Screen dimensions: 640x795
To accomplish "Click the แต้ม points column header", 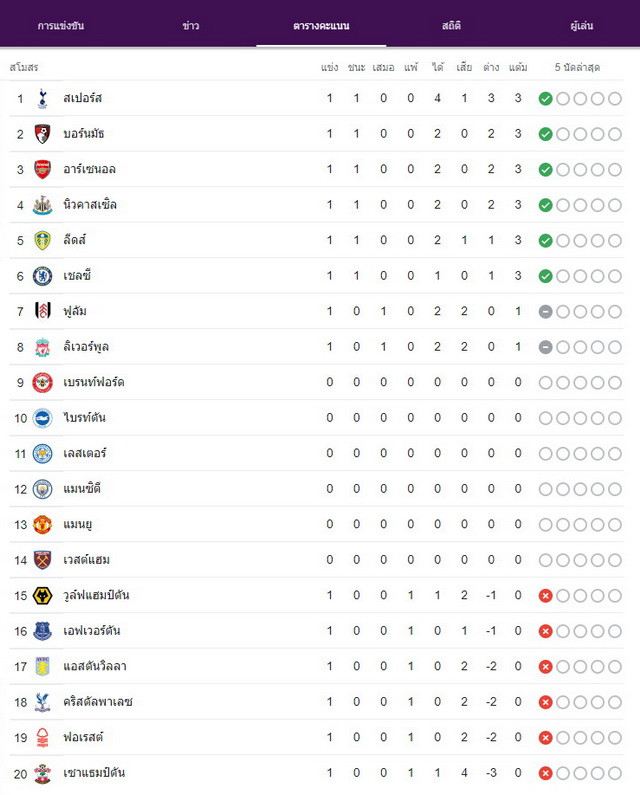I will (x=518, y=67).
